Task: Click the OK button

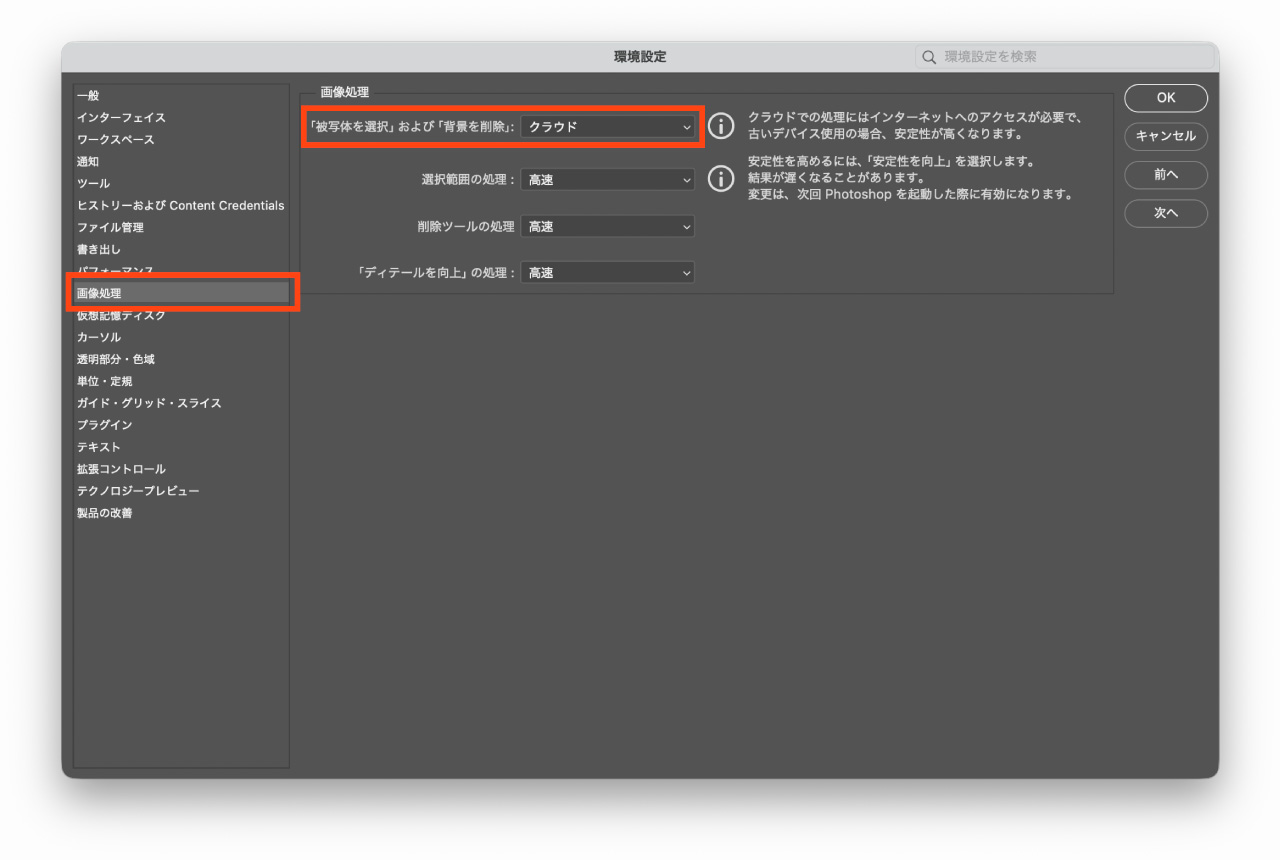Action: [x=1166, y=98]
